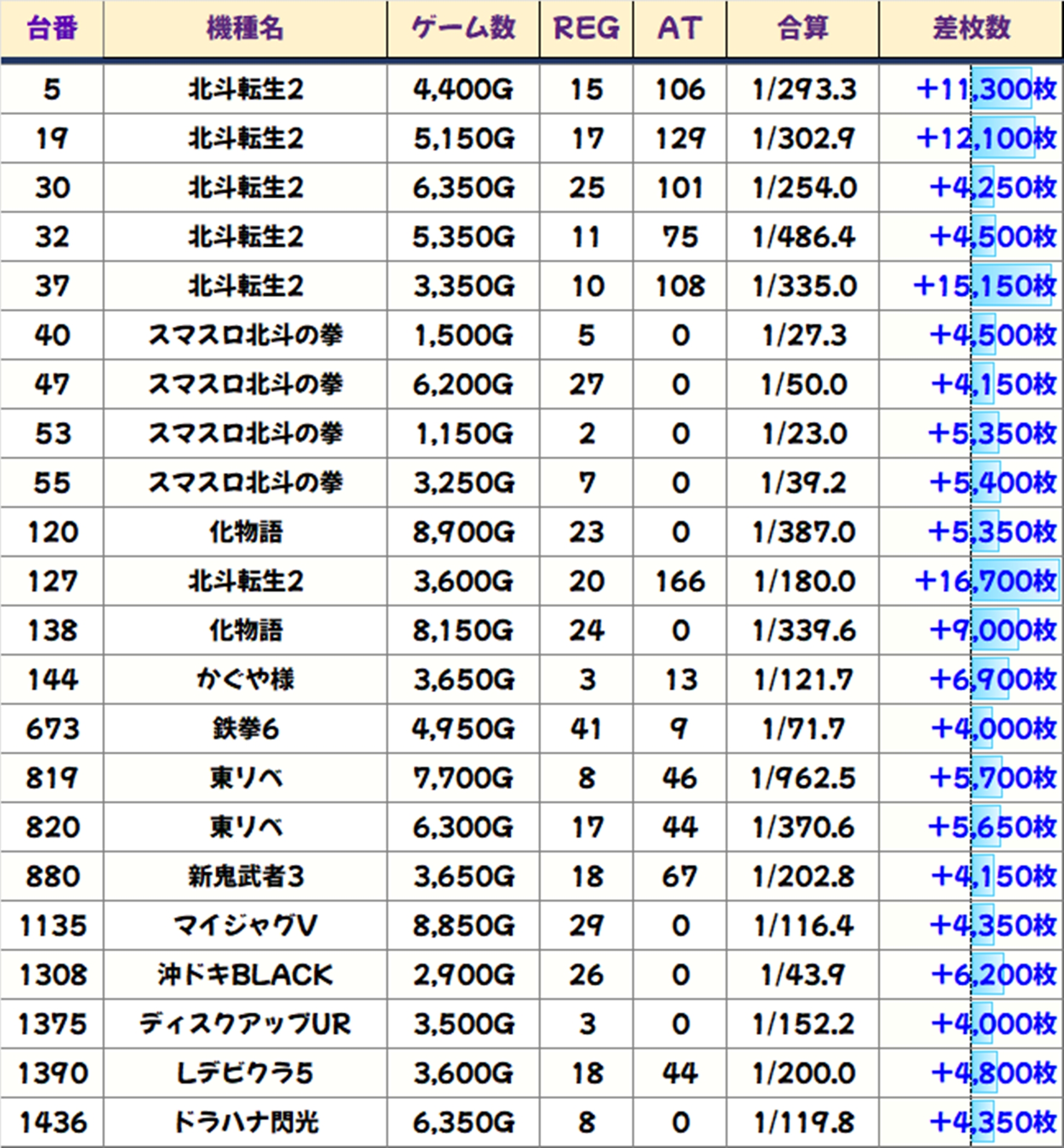Viewport: 1064px width, 1148px height.
Task: Click the ゲーム数 column header
Action: [463, 28]
